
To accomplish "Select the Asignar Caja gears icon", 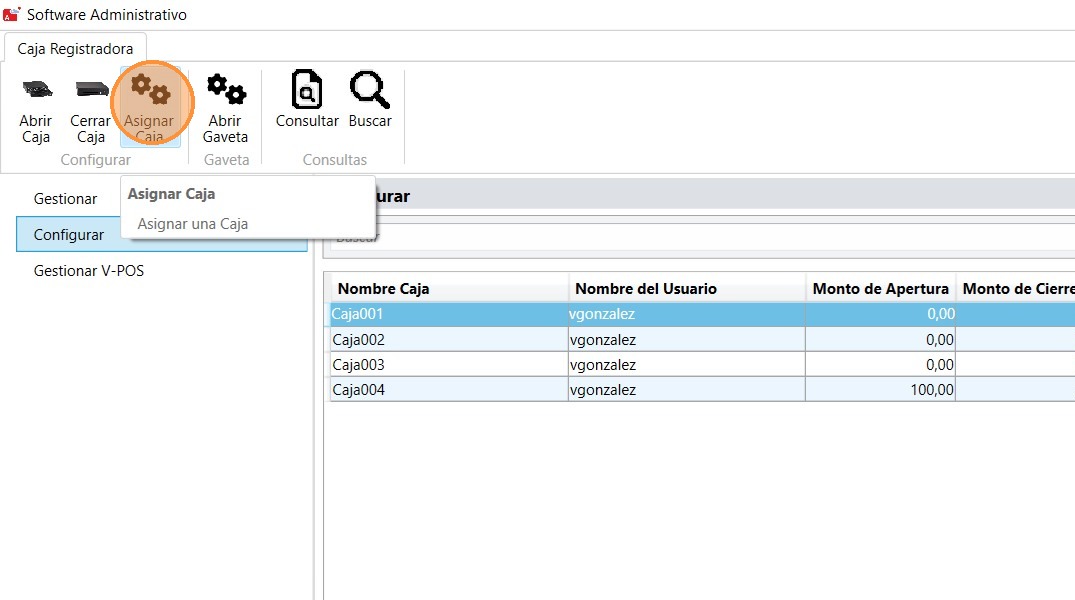I will point(150,91).
